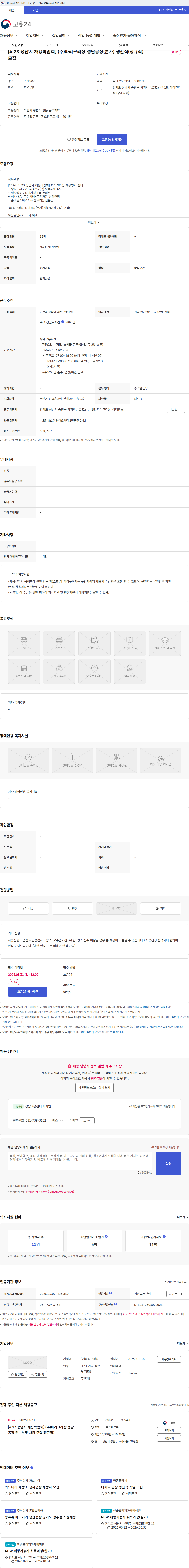Click 고용24 입사지원 below 접수 마감일

coord(27,992)
